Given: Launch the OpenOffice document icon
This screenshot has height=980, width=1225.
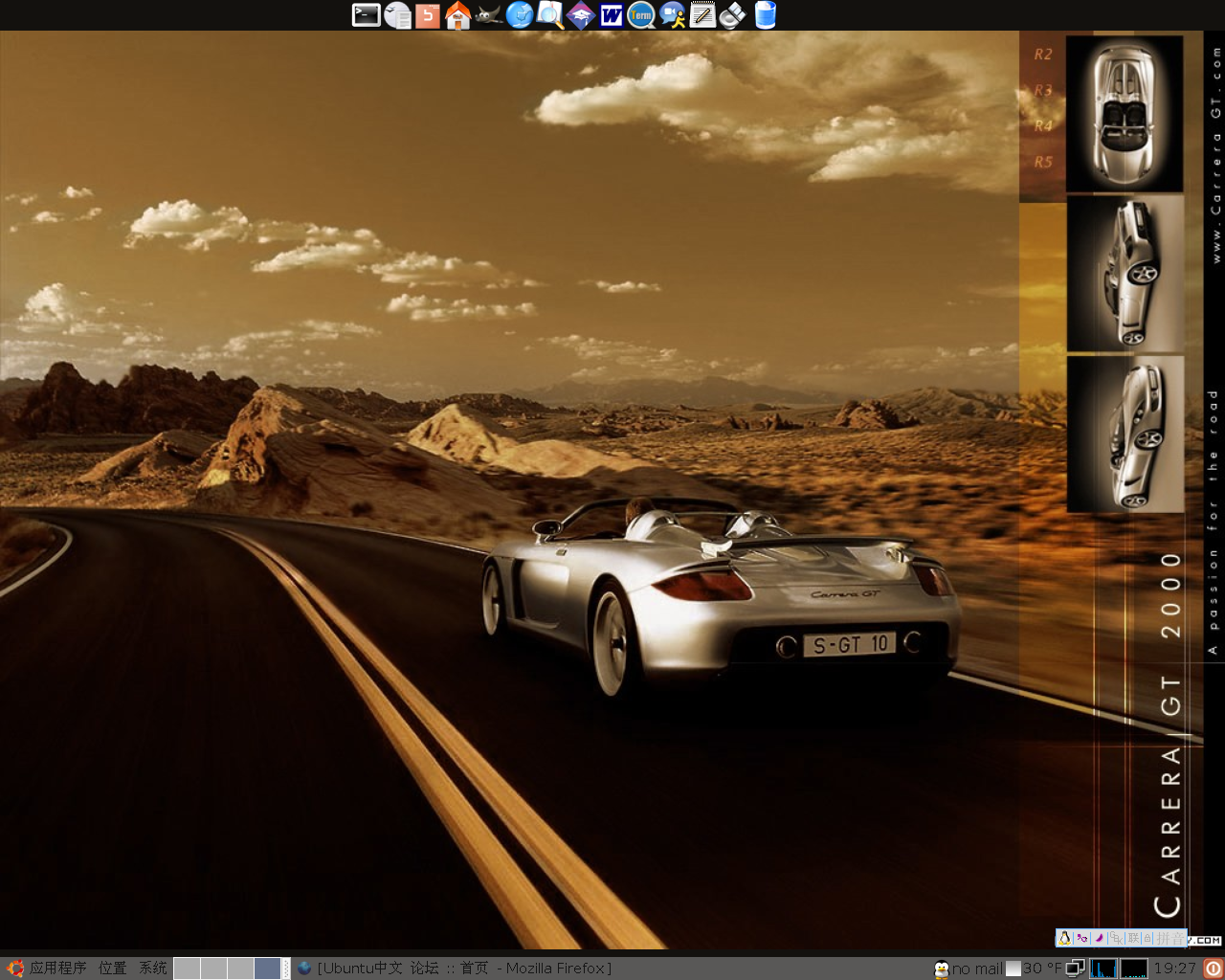Looking at the screenshot, I should (x=397, y=14).
